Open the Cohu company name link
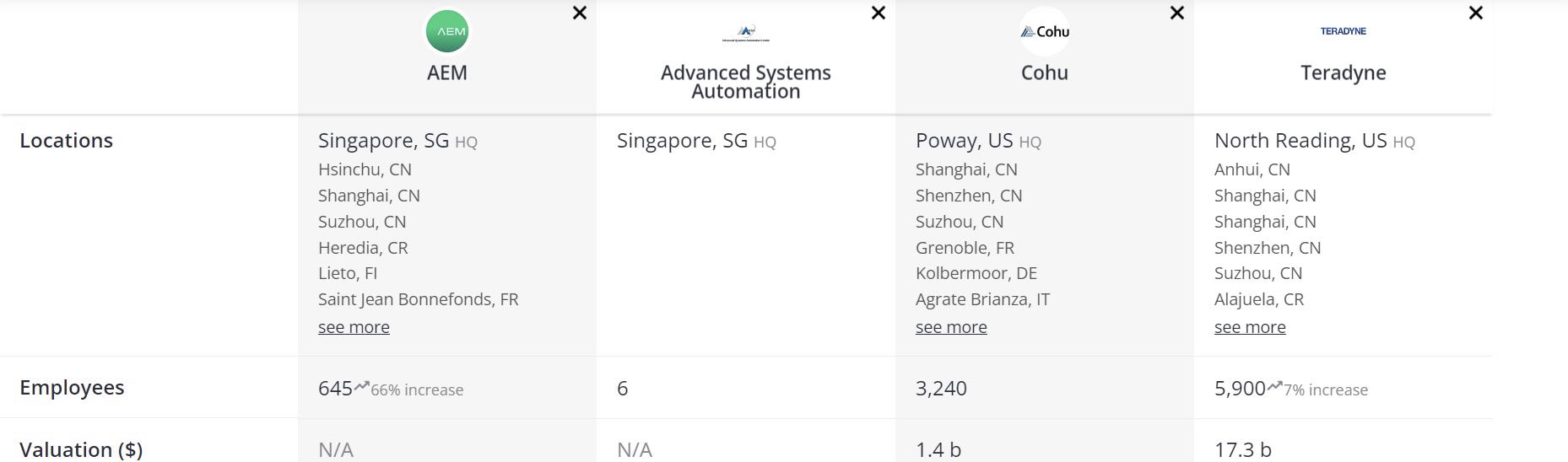The height and width of the screenshot is (462, 1568). pos(1045,73)
